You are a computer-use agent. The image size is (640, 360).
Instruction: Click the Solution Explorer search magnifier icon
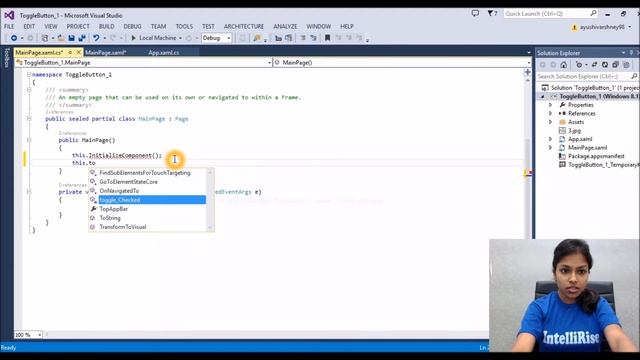633,76
